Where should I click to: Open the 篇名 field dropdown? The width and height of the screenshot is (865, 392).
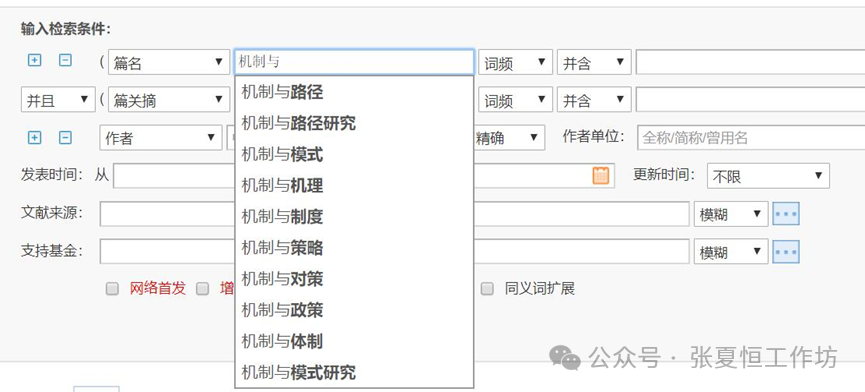(169, 62)
